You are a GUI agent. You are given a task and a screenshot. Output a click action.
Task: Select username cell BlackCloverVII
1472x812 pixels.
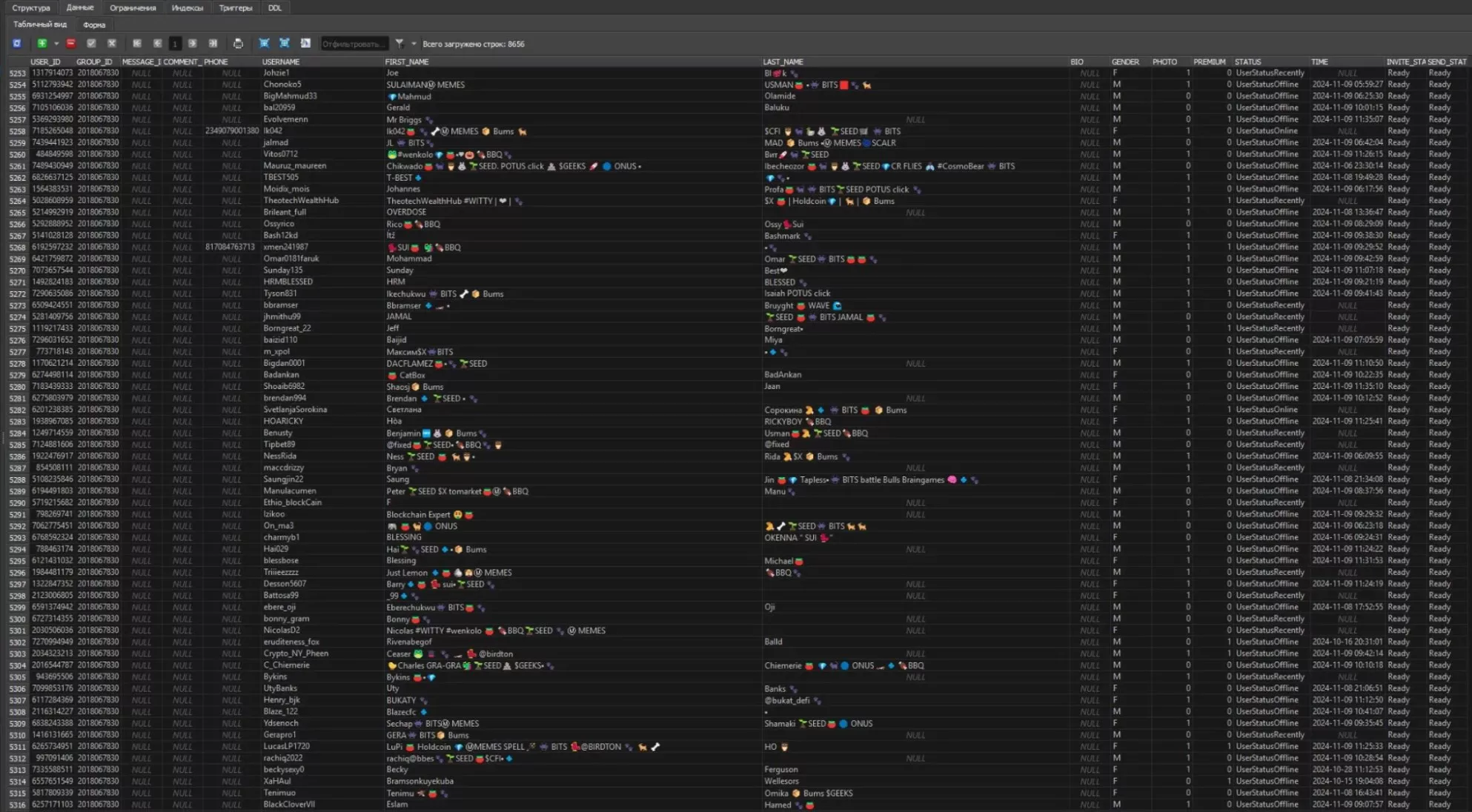[322, 805]
